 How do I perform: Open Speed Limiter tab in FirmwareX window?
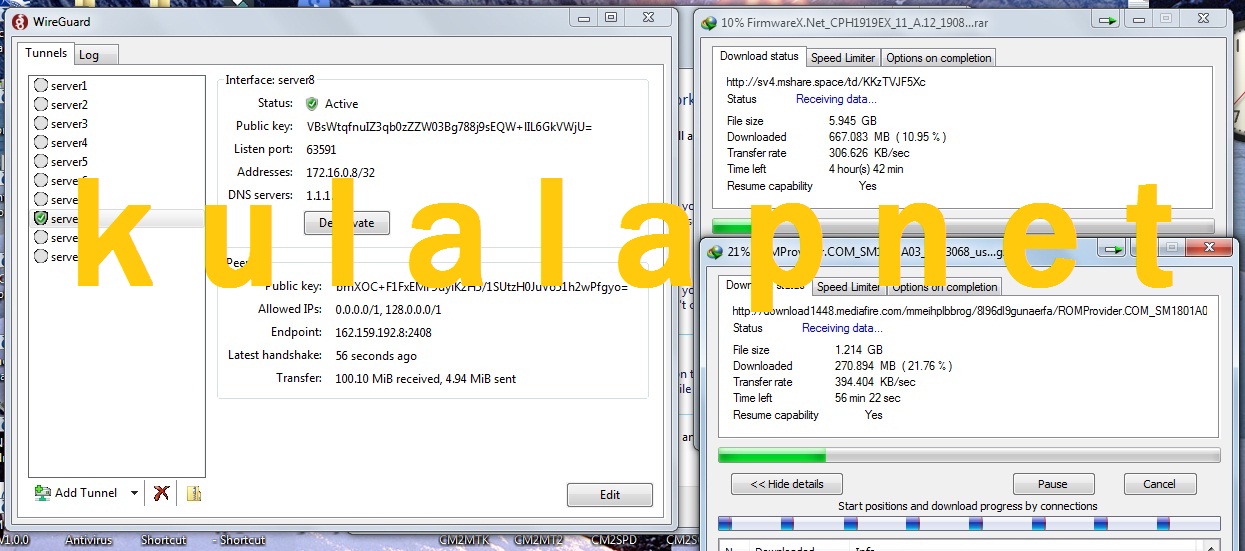point(843,58)
